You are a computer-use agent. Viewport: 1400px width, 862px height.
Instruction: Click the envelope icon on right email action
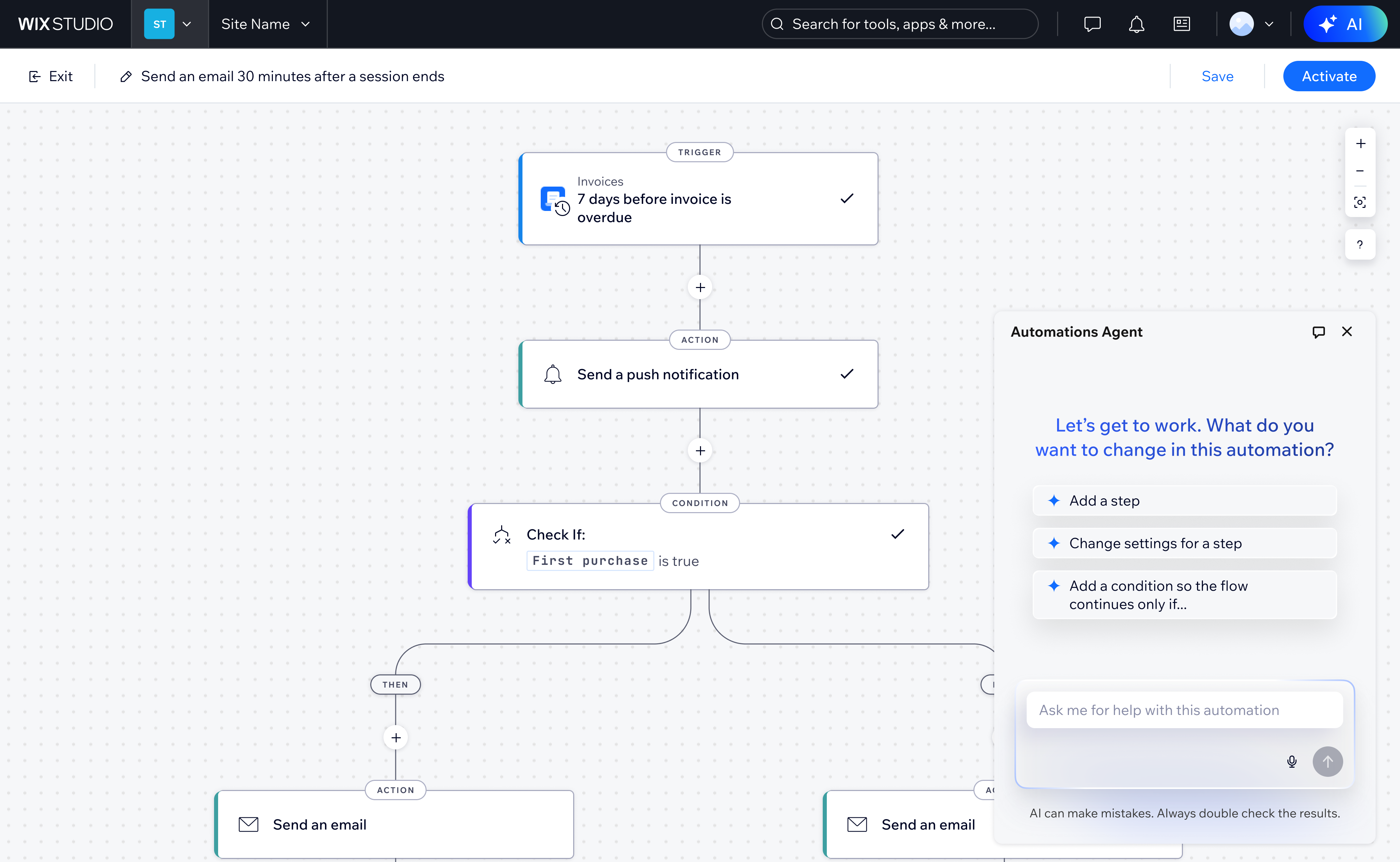[x=857, y=824]
